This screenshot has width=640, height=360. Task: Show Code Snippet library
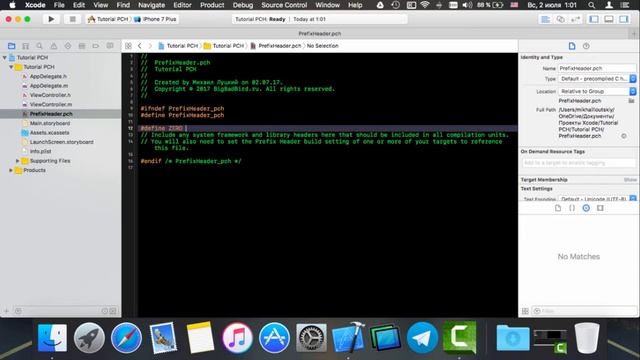572,208
